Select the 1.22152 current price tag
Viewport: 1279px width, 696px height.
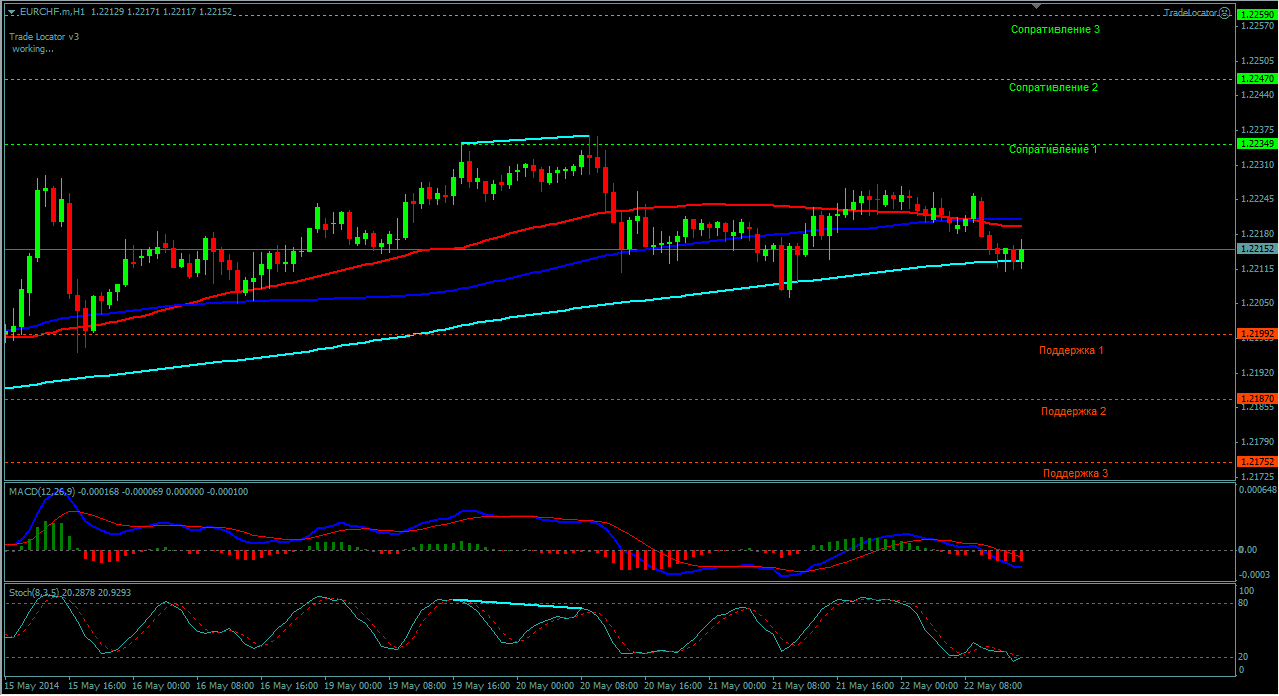point(1256,249)
